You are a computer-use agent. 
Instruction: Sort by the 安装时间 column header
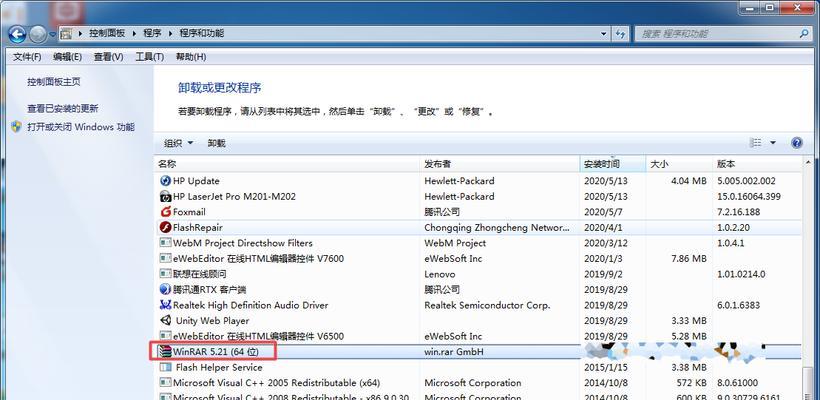[x=613, y=164]
